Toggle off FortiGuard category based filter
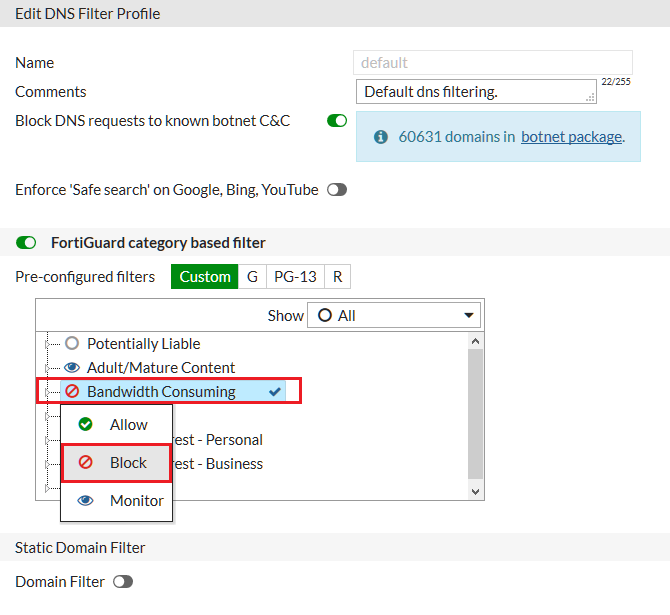This screenshot has height=615, width=670. click(x=27, y=242)
